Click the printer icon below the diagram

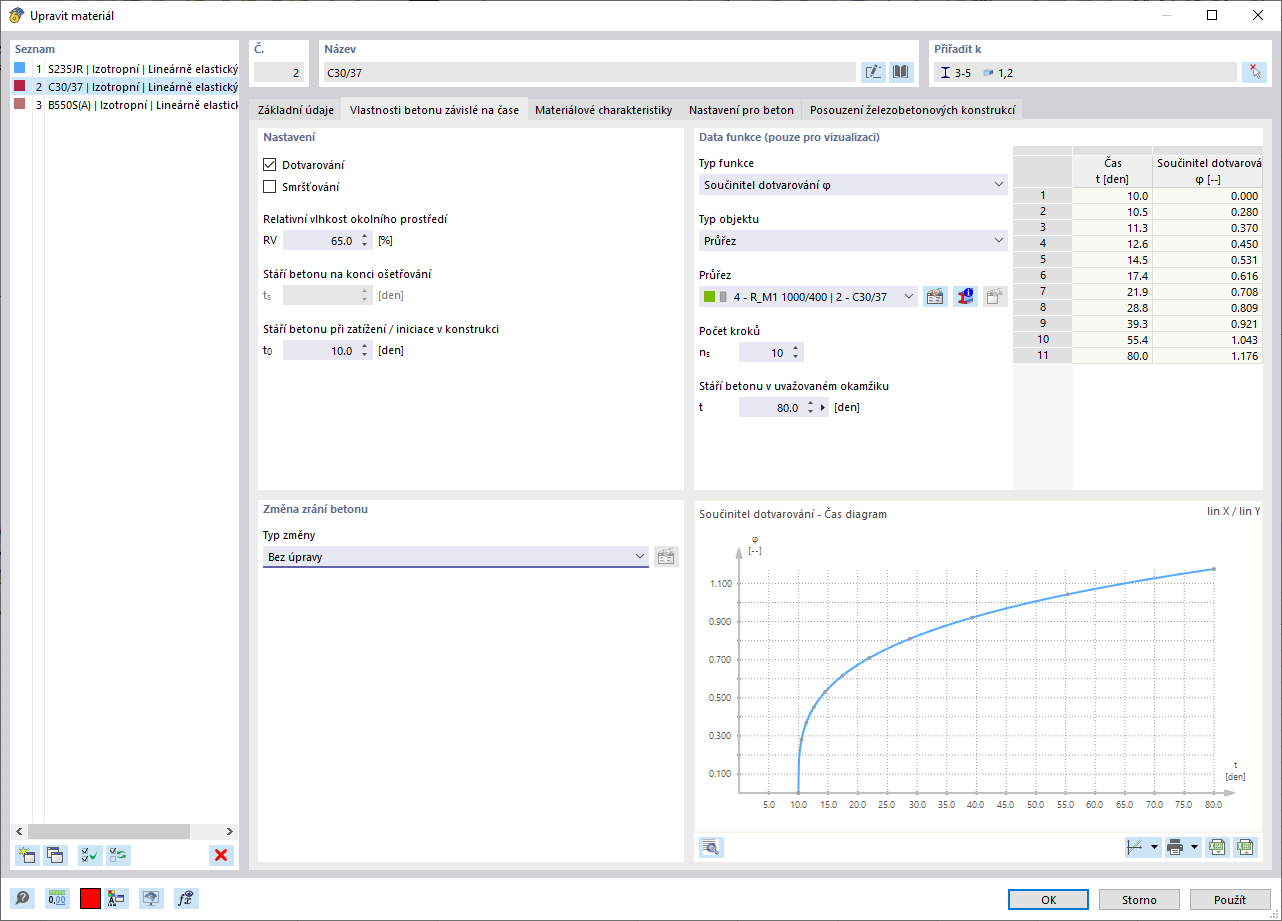[x=1175, y=847]
